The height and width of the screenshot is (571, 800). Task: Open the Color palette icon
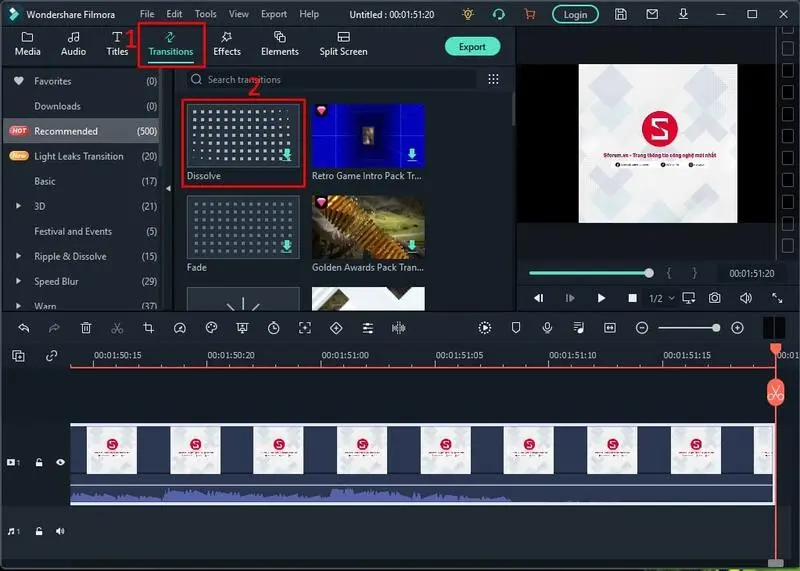pyautogui.click(x=211, y=328)
